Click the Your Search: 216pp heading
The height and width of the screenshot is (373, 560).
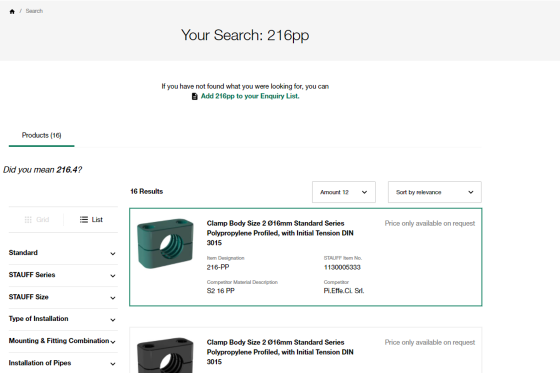click(245, 35)
